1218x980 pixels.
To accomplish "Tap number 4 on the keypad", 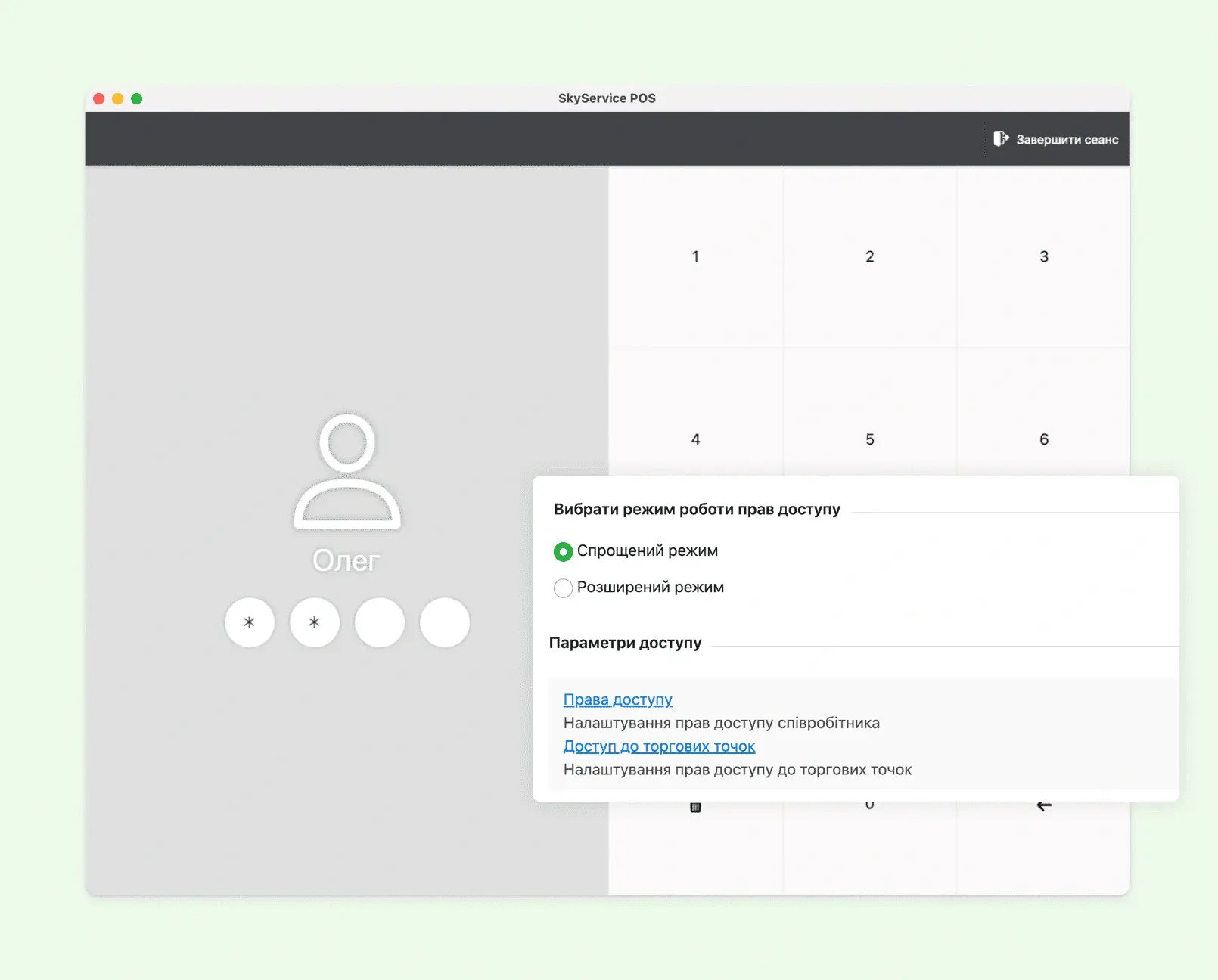I will pos(695,439).
